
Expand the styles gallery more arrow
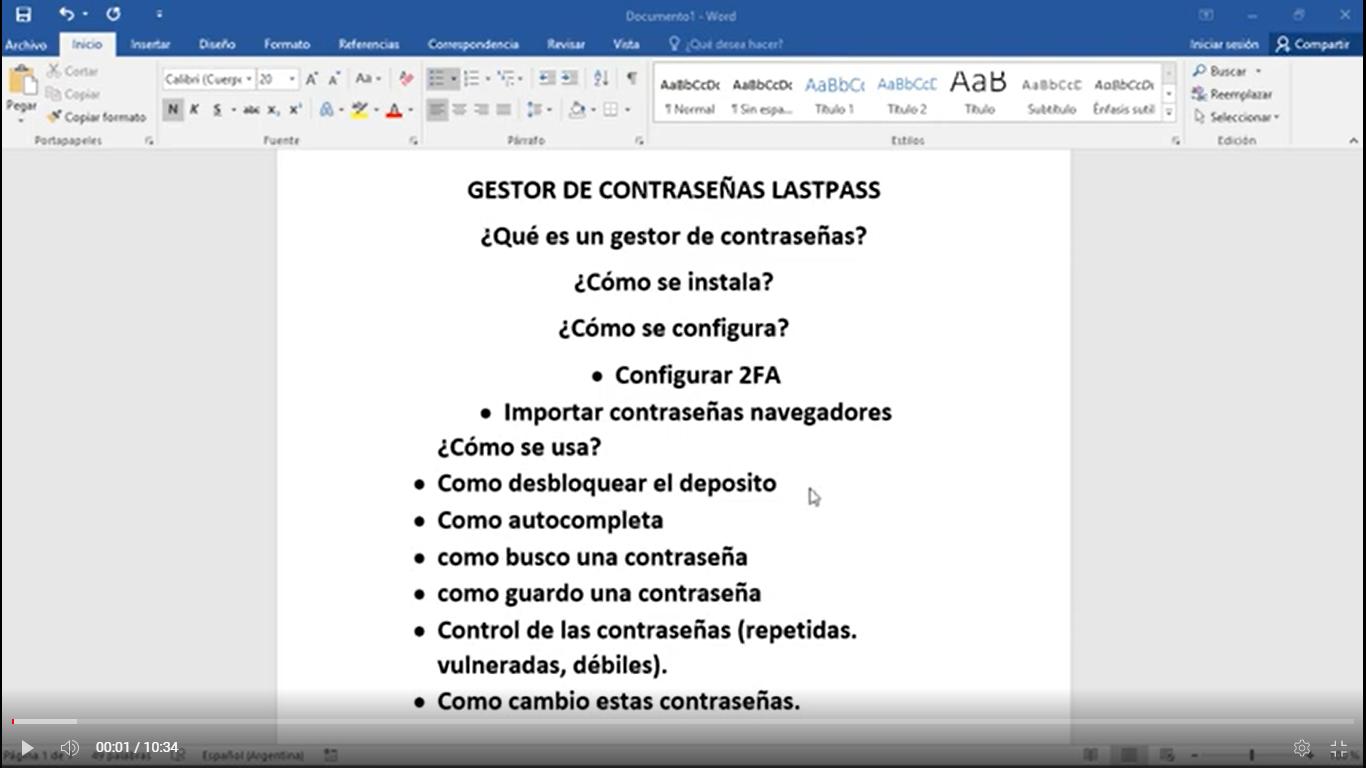pyautogui.click(x=1169, y=114)
